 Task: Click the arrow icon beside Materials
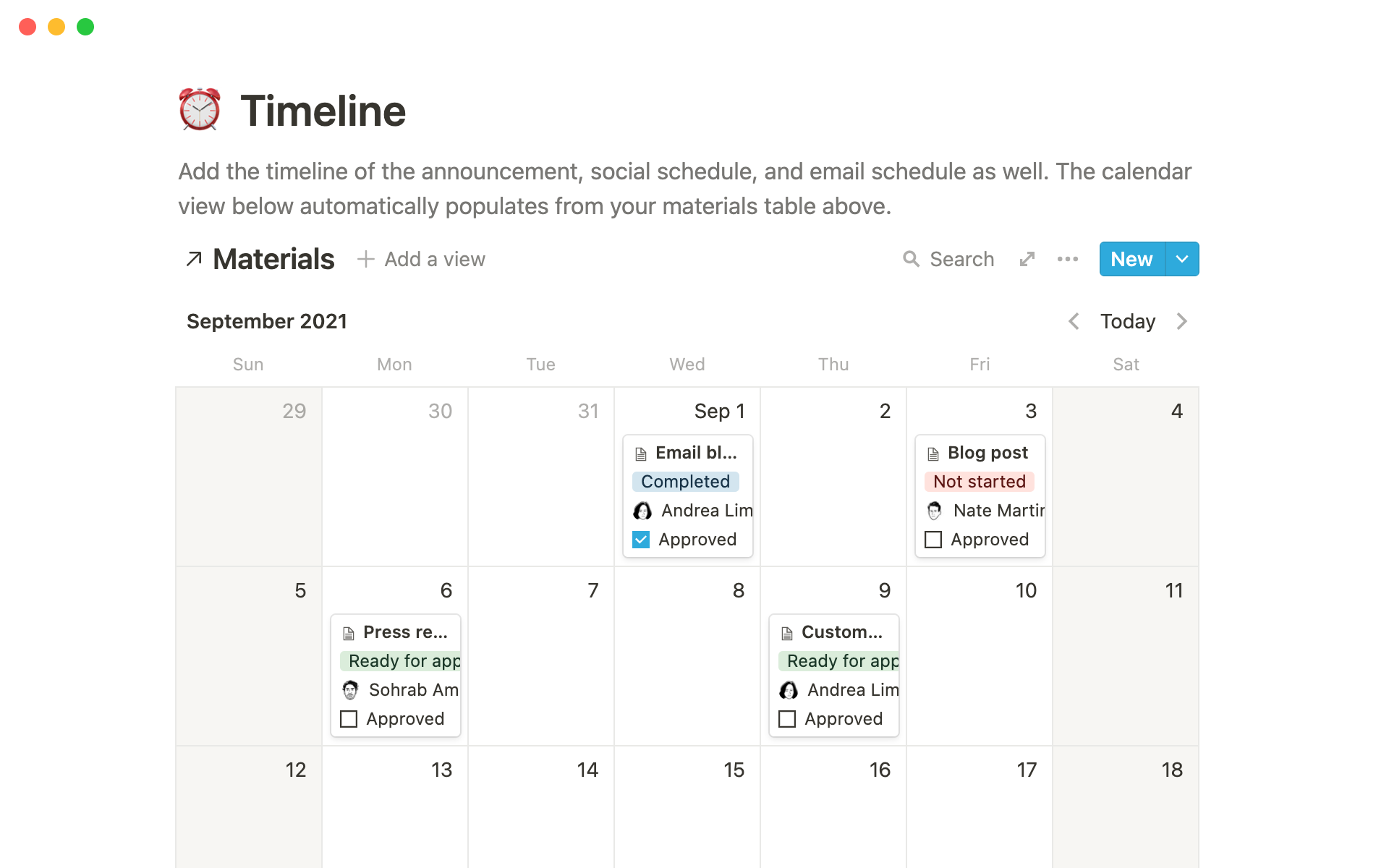[193, 259]
